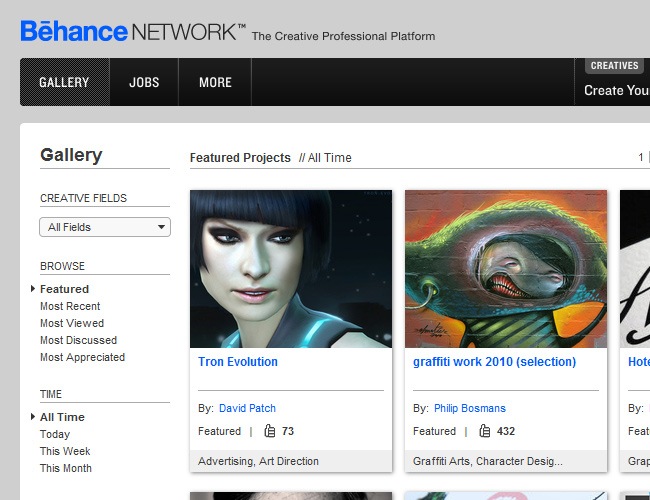Expand the More navigation menu
Screen dimensions: 650x500
click(215, 82)
